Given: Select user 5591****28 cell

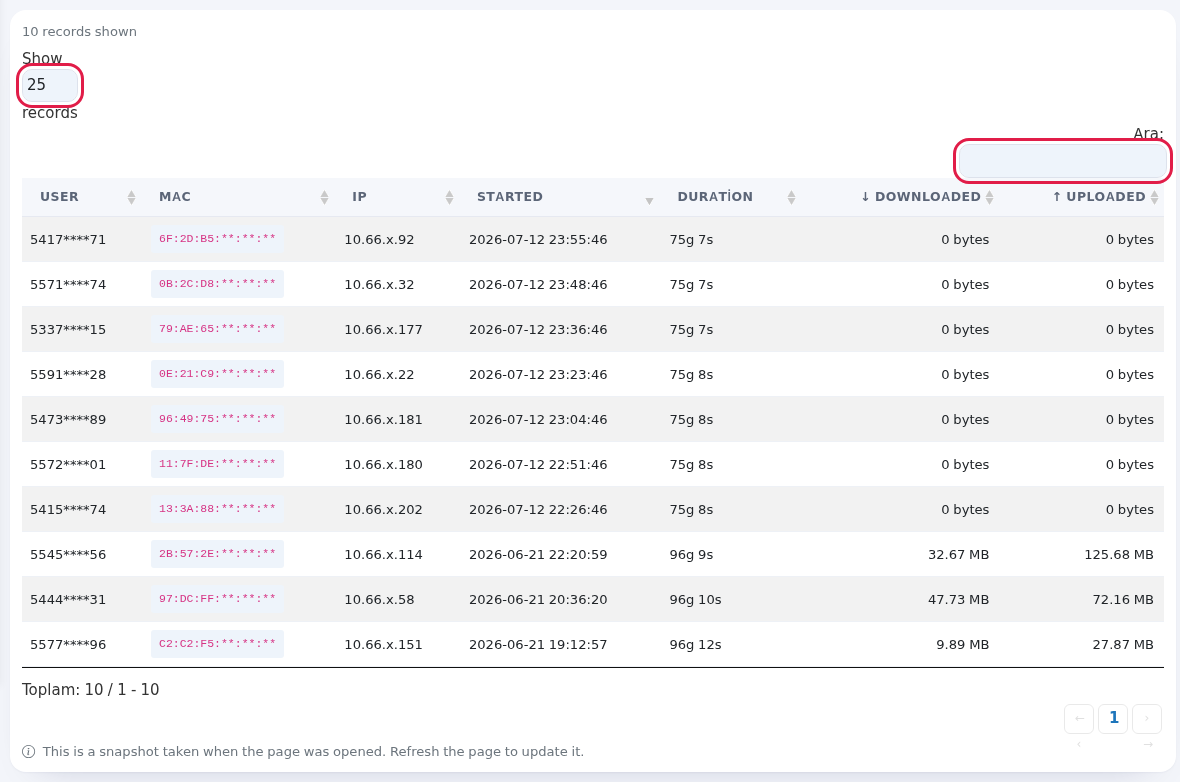Looking at the screenshot, I should [x=68, y=375].
